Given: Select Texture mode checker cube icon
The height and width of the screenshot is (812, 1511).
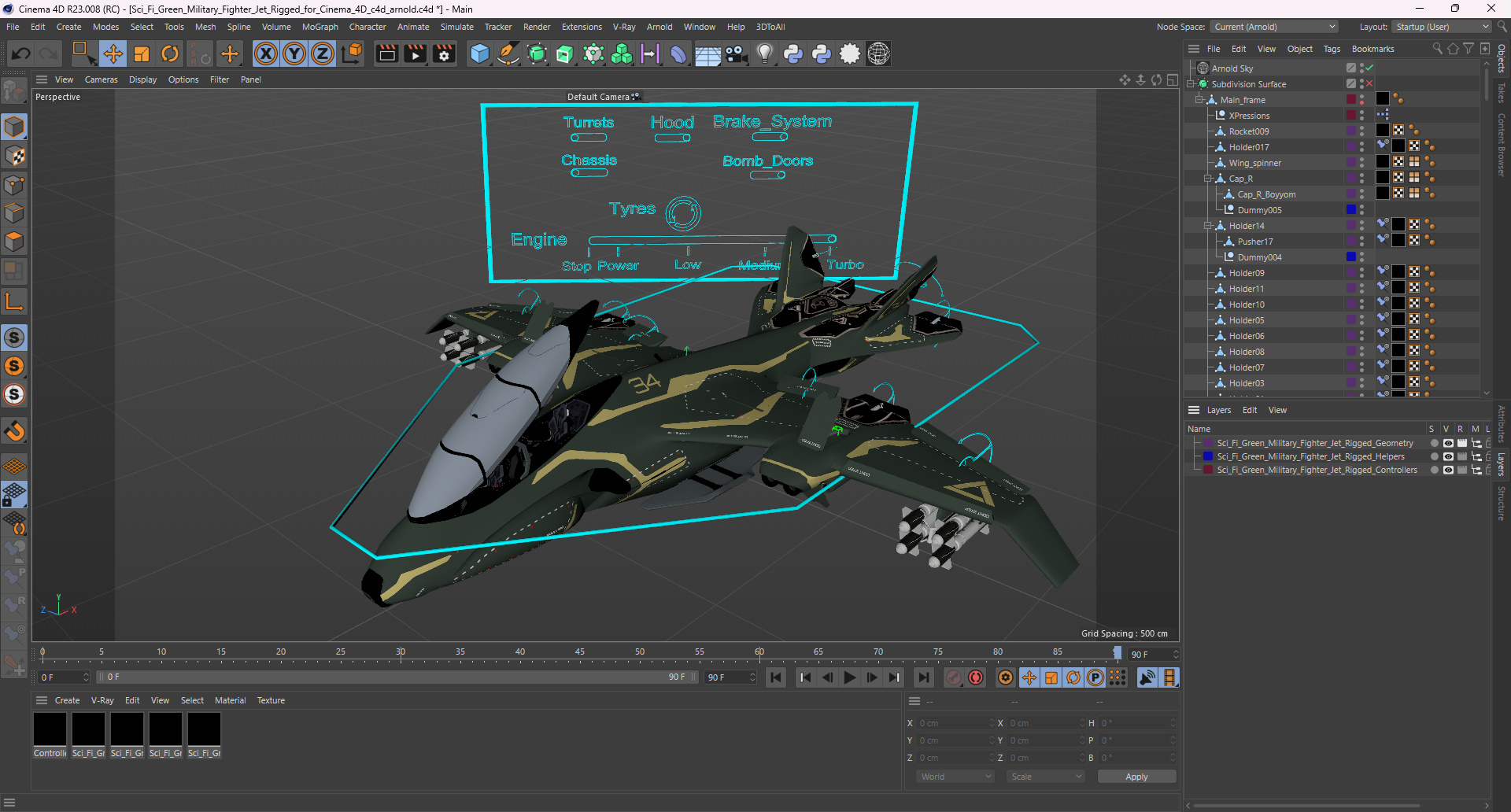Looking at the screenshot, I should [14, 156].
